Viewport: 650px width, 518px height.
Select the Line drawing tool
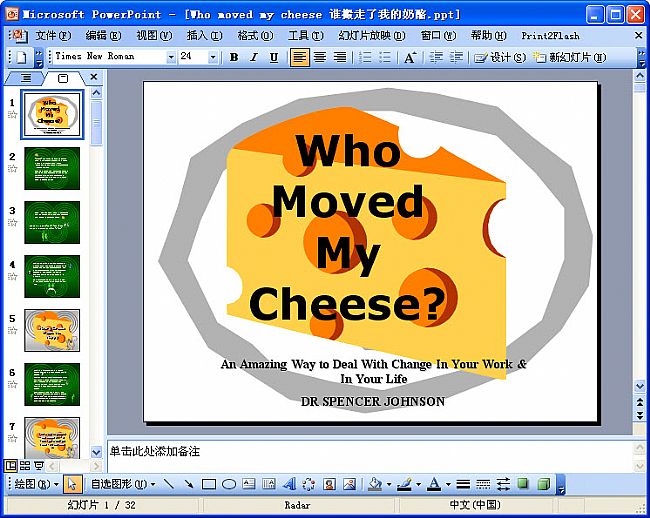[x=169, y=484]
